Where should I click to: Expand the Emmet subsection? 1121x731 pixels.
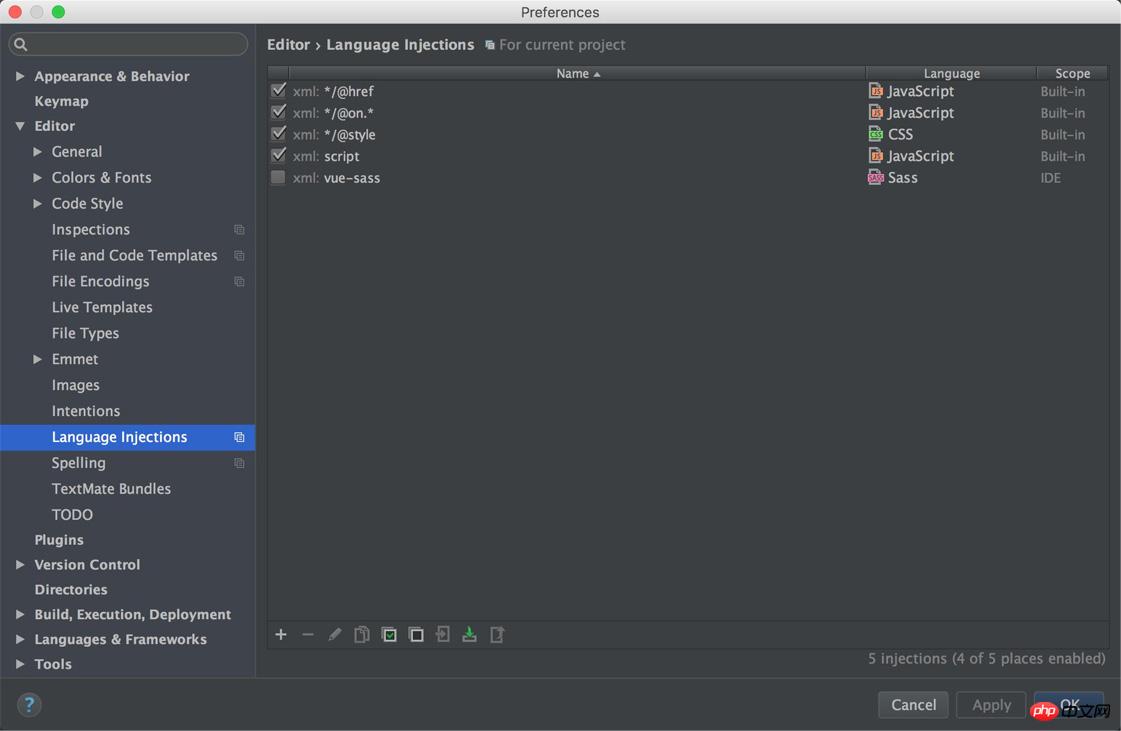[x=37, y=359]
